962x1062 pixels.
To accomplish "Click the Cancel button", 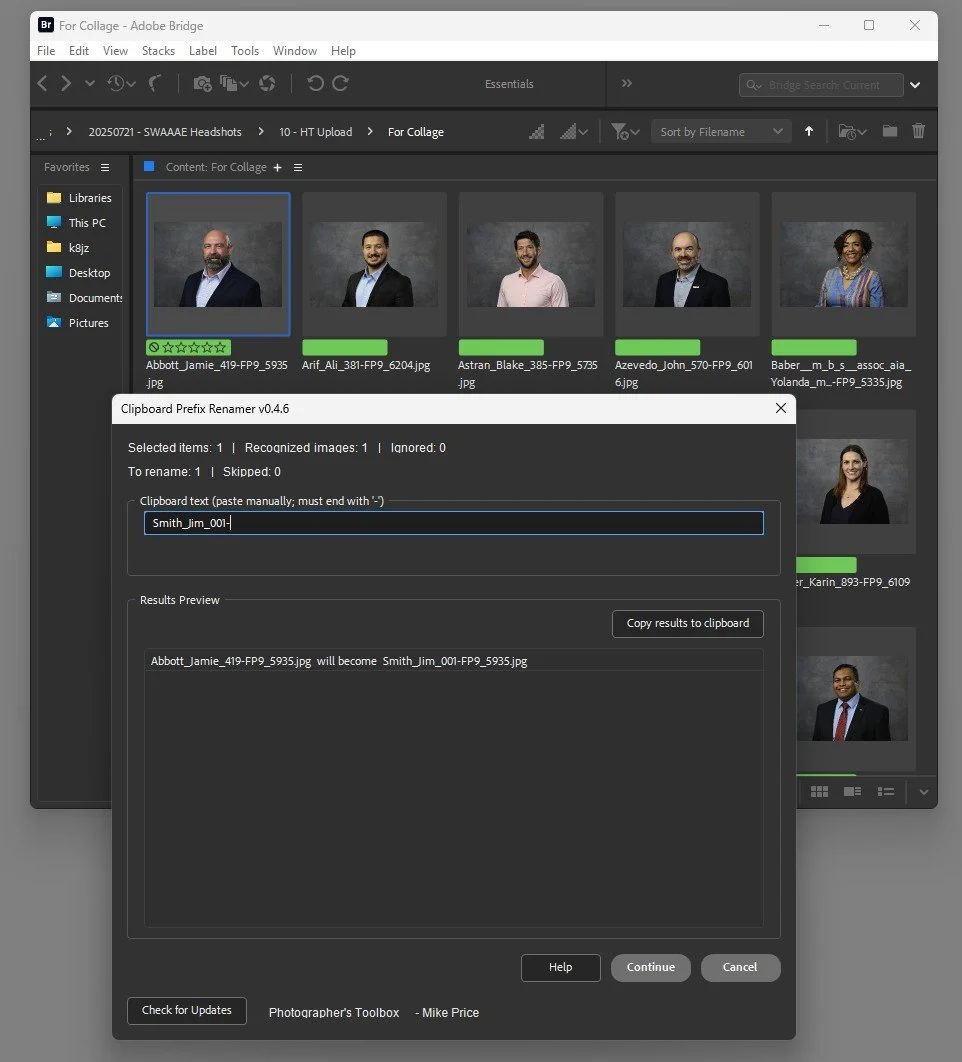I will (x=740, y=967).
